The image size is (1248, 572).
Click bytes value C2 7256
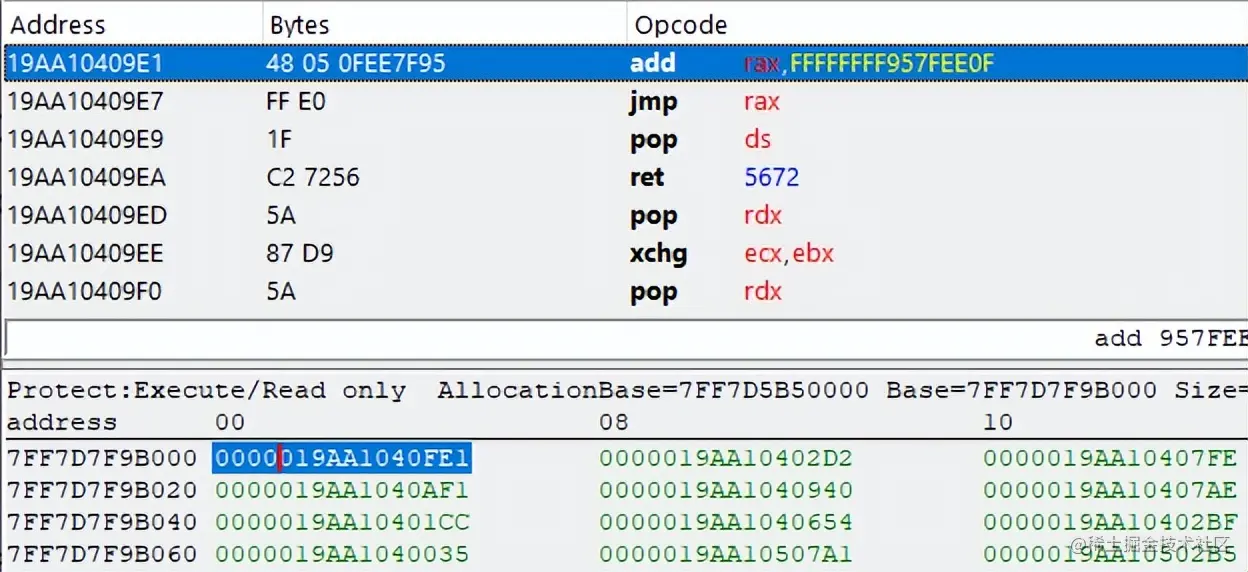[313, 177]
